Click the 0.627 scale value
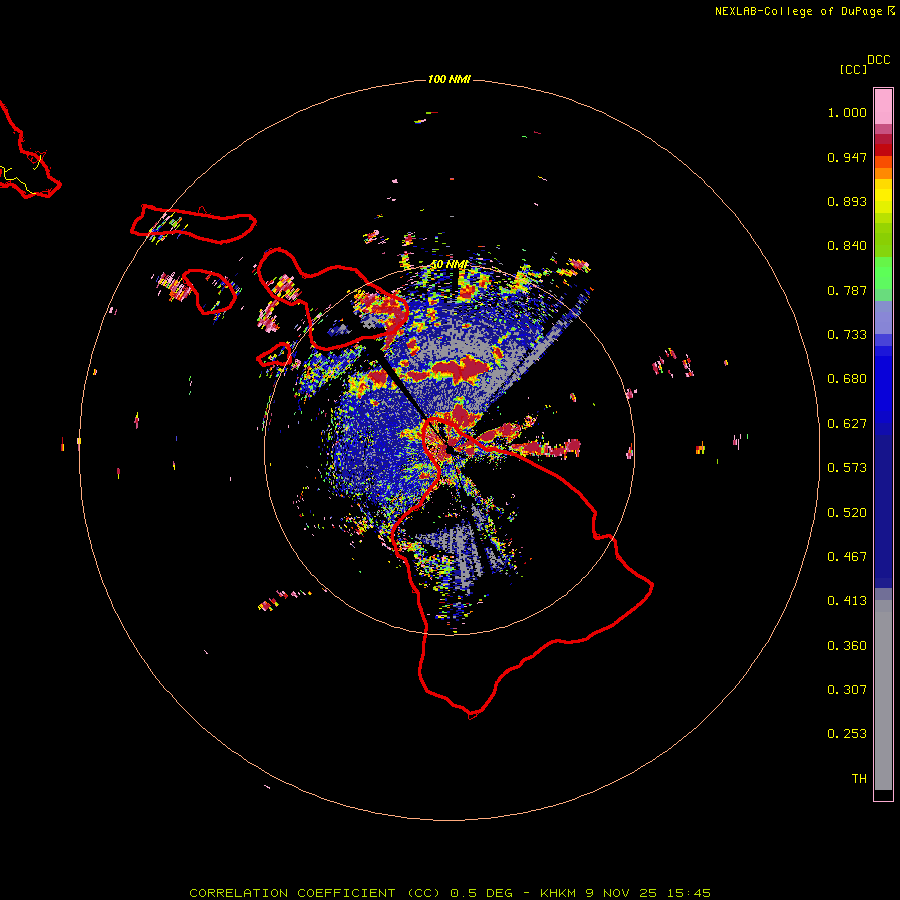This screenshot has height=900, width=900. click(847, 424)
